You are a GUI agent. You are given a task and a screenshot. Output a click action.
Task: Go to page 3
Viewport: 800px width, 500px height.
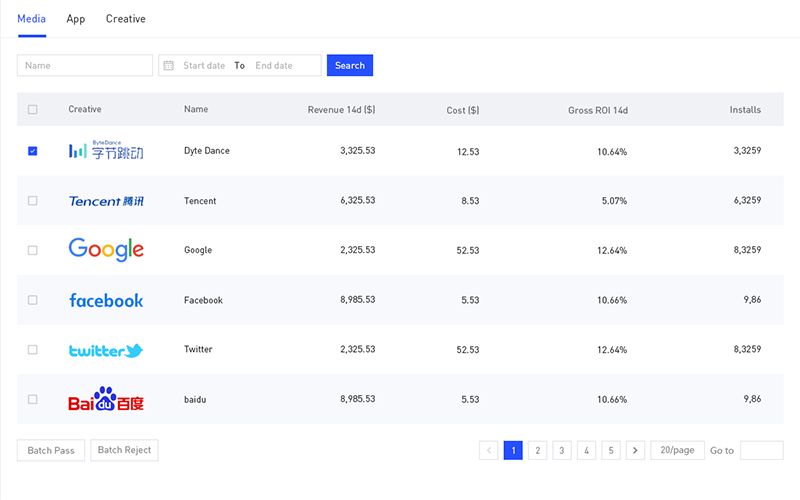click(562, 451)
